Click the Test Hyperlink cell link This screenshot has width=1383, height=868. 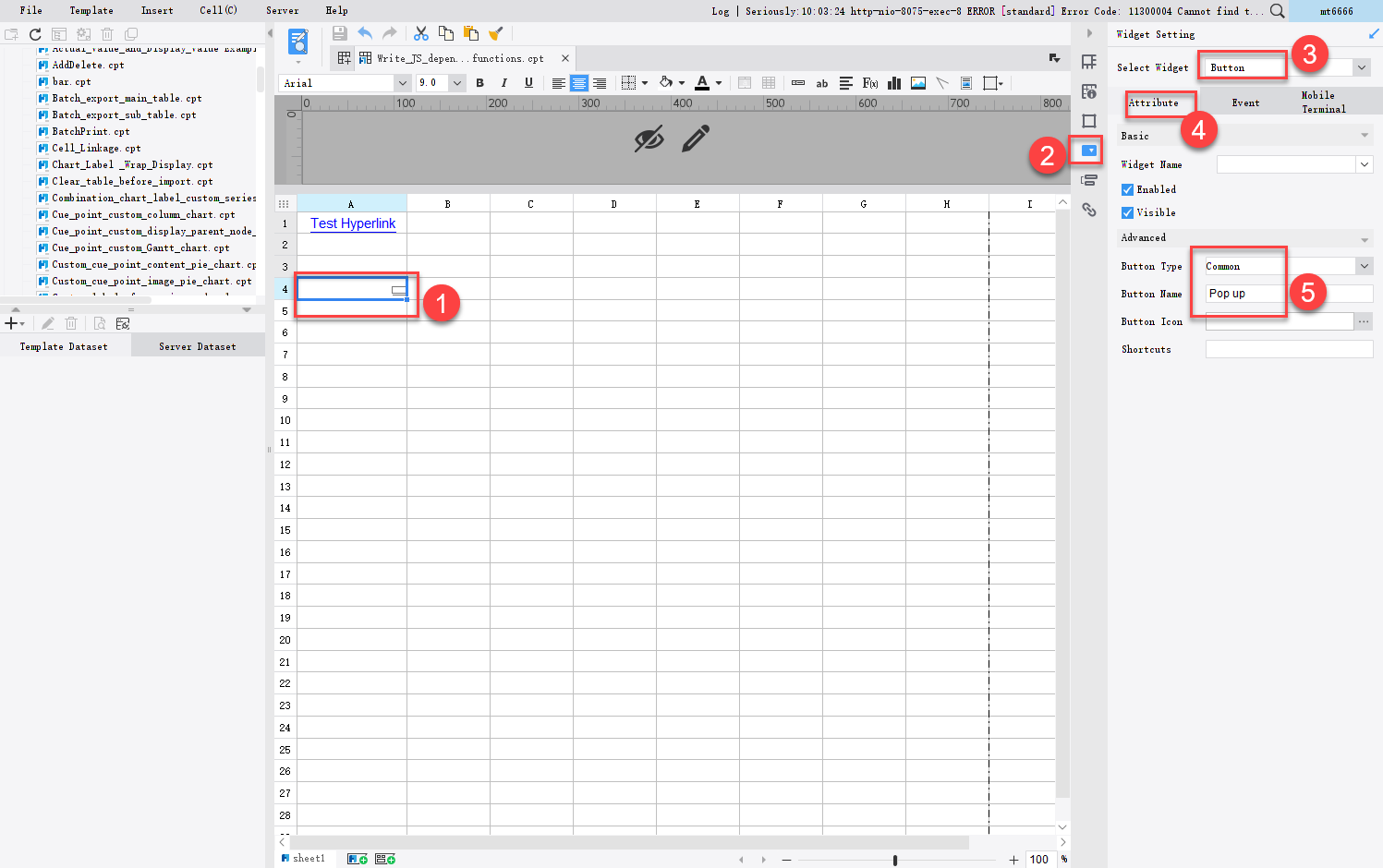click(351, 223)
